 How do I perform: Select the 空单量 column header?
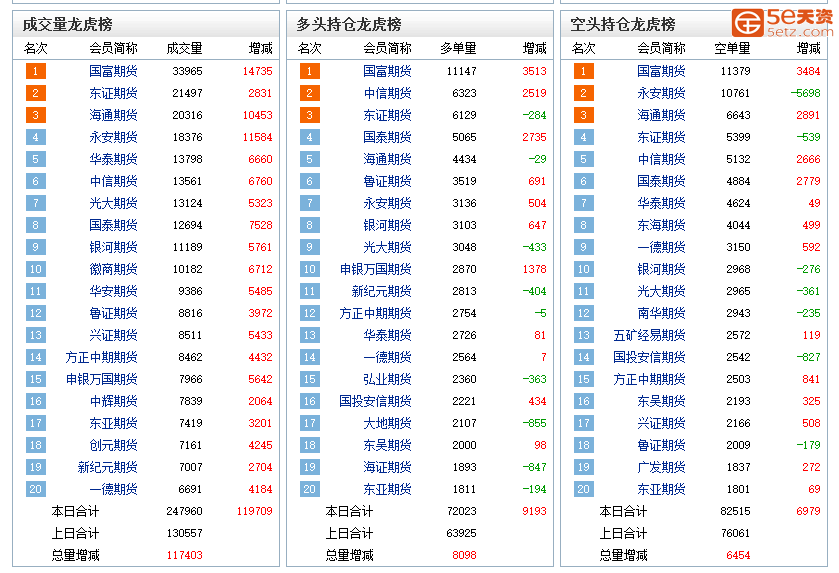[732, 49]
